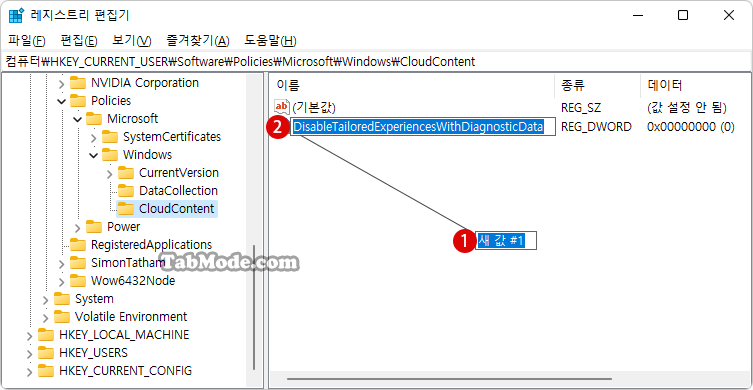Click the registry path address bar
The height and width of the screenshot is (390, 753).
[x=376, y=61]
